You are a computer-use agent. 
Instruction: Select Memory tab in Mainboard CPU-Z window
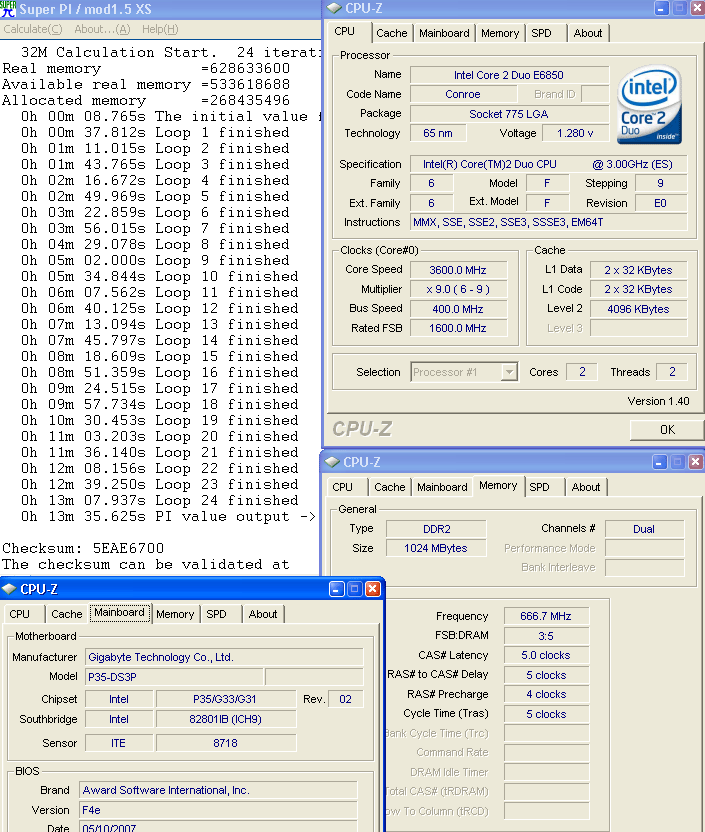(x=175, y=614)
